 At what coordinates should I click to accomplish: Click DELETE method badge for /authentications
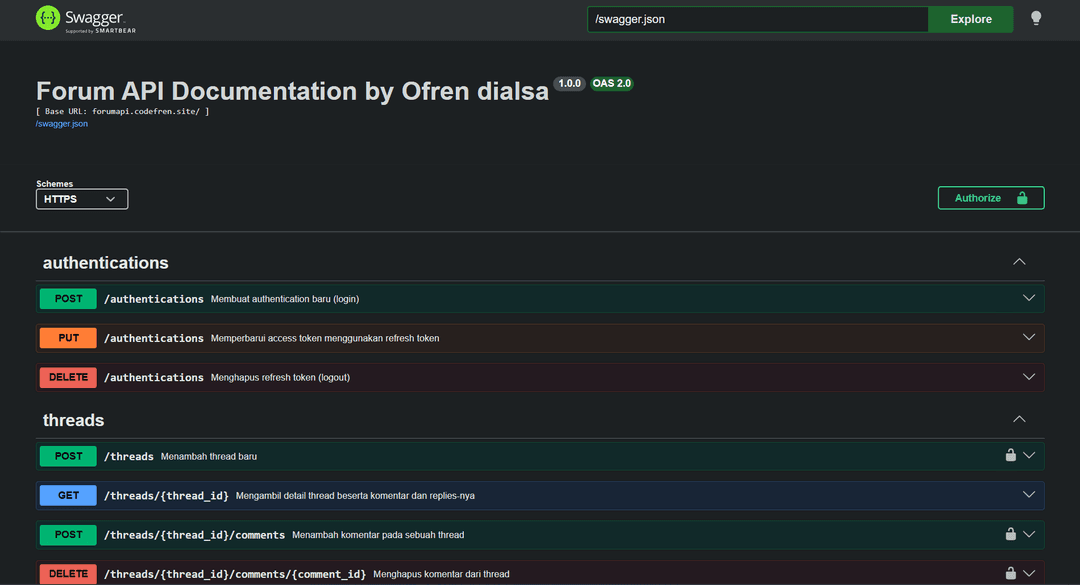point(68,377)
